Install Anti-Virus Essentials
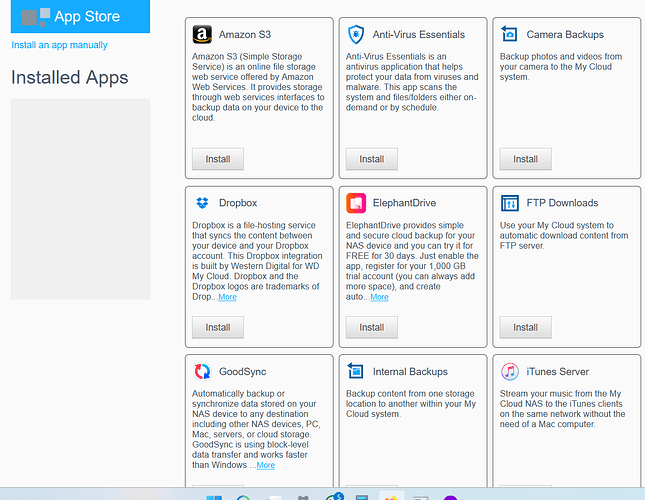This screenshot has height=500, width=645. click(x=372, y=158)
